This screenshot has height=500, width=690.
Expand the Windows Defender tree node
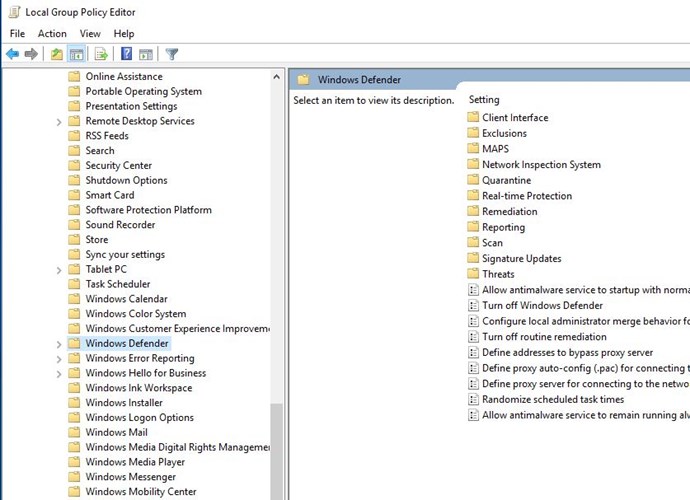pyautogui.click(x=59, y=344)
